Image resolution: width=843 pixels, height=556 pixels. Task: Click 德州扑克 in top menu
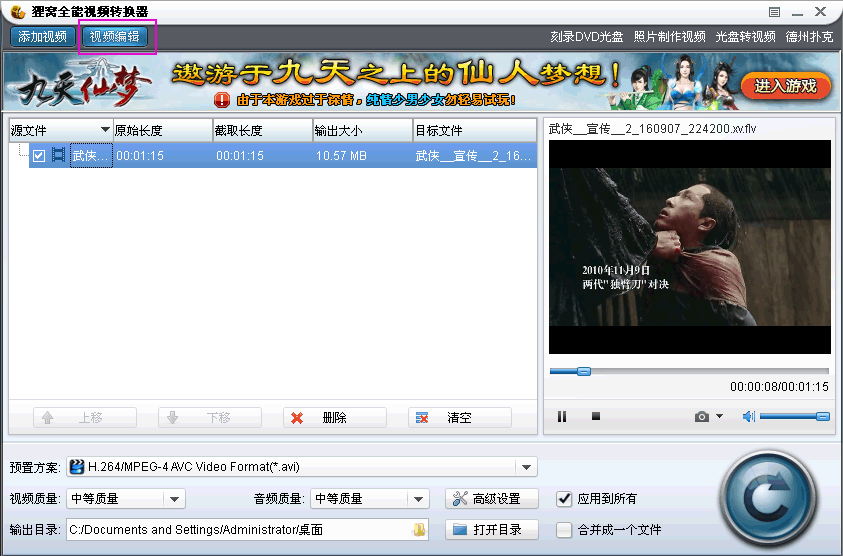coord(809,37)
